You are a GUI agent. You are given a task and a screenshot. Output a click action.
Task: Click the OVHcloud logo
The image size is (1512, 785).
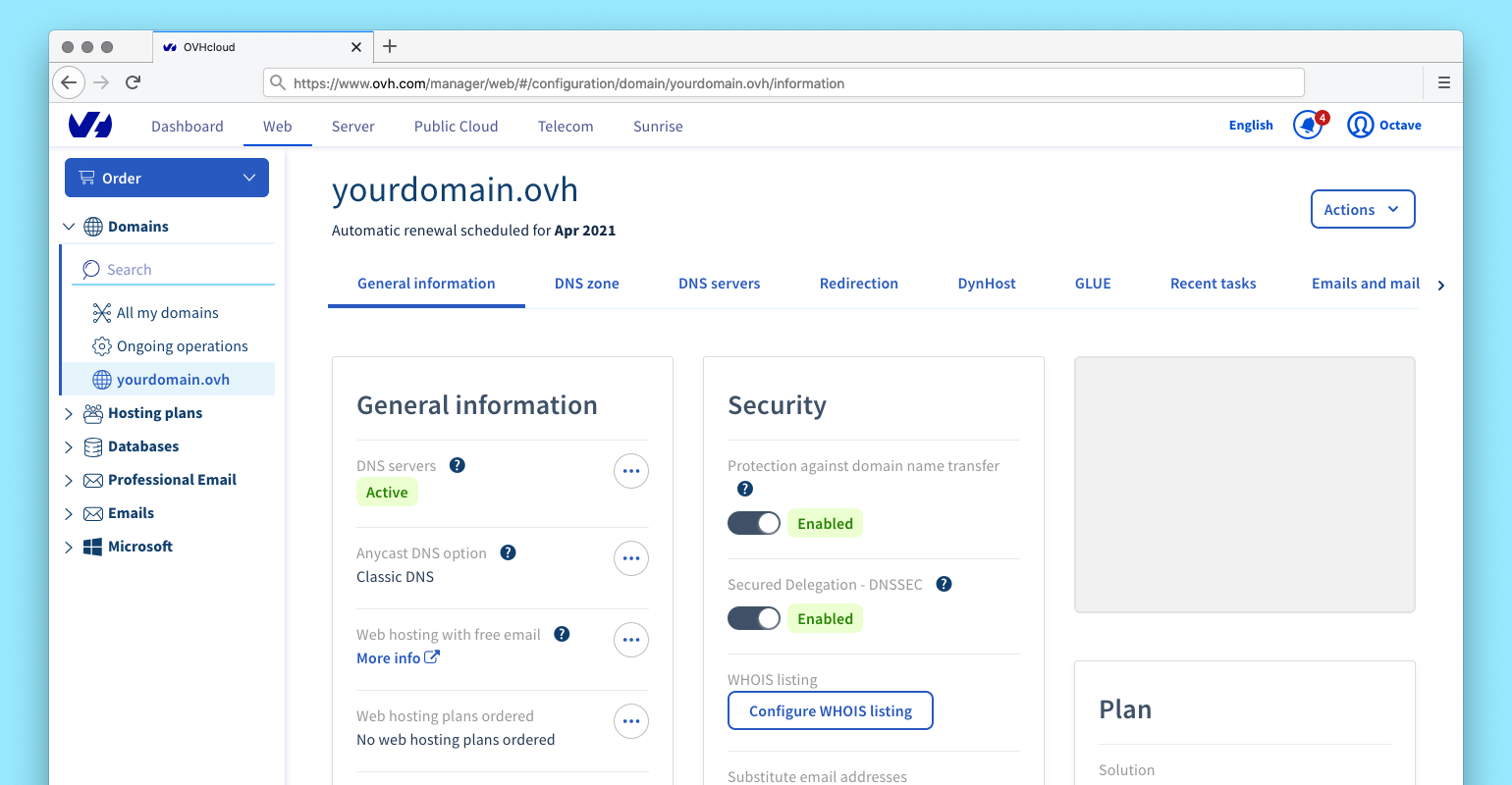pos(90,126)
